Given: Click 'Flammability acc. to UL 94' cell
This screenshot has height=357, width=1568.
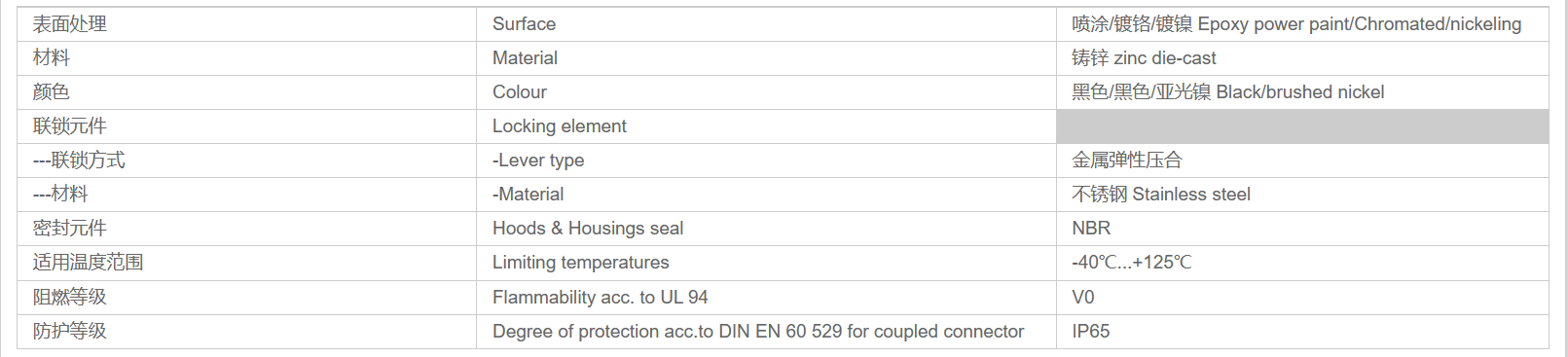Looking at the screenshot, I should (766, 298).
